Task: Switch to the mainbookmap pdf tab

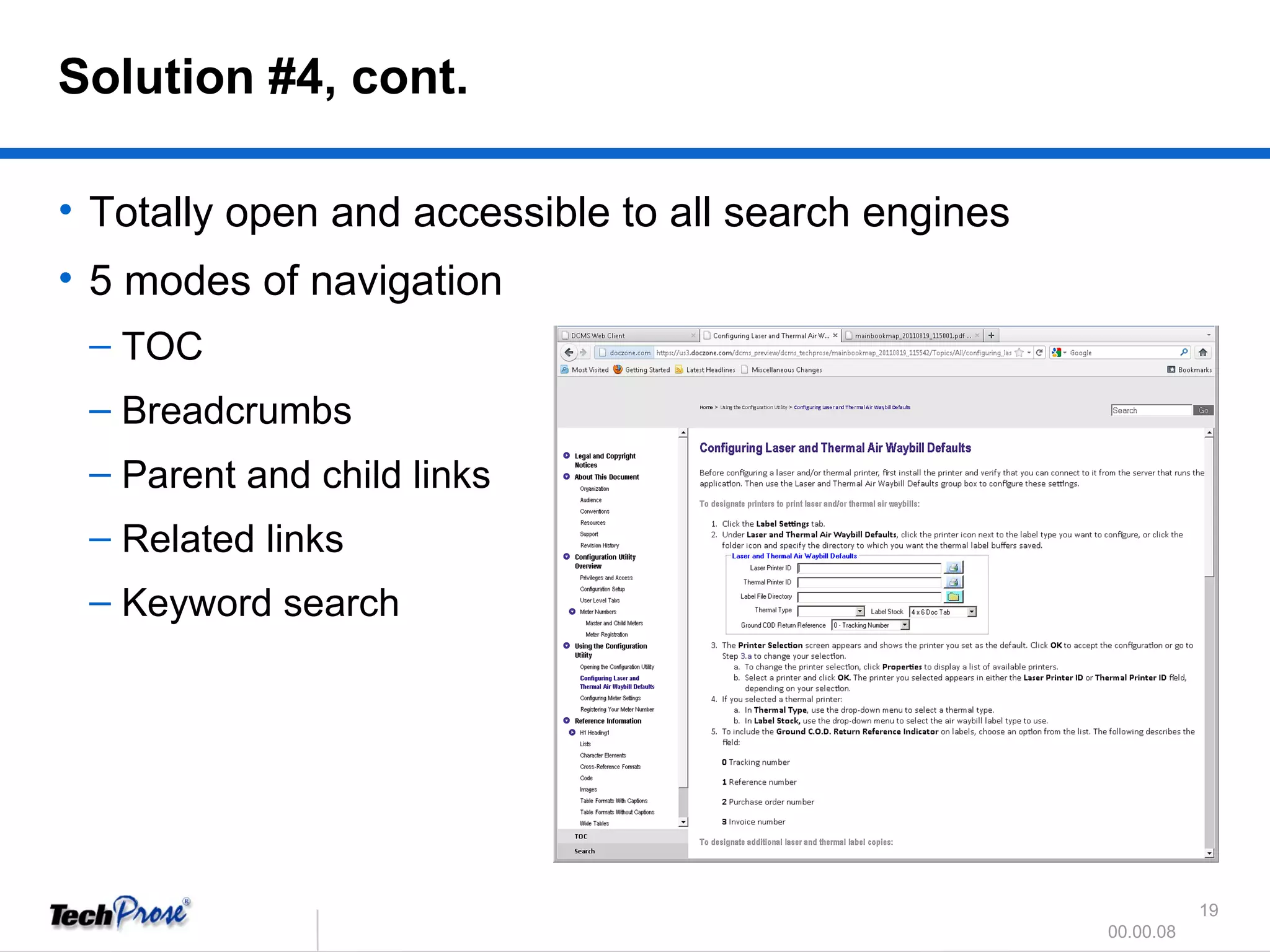Action: [913, 335]
